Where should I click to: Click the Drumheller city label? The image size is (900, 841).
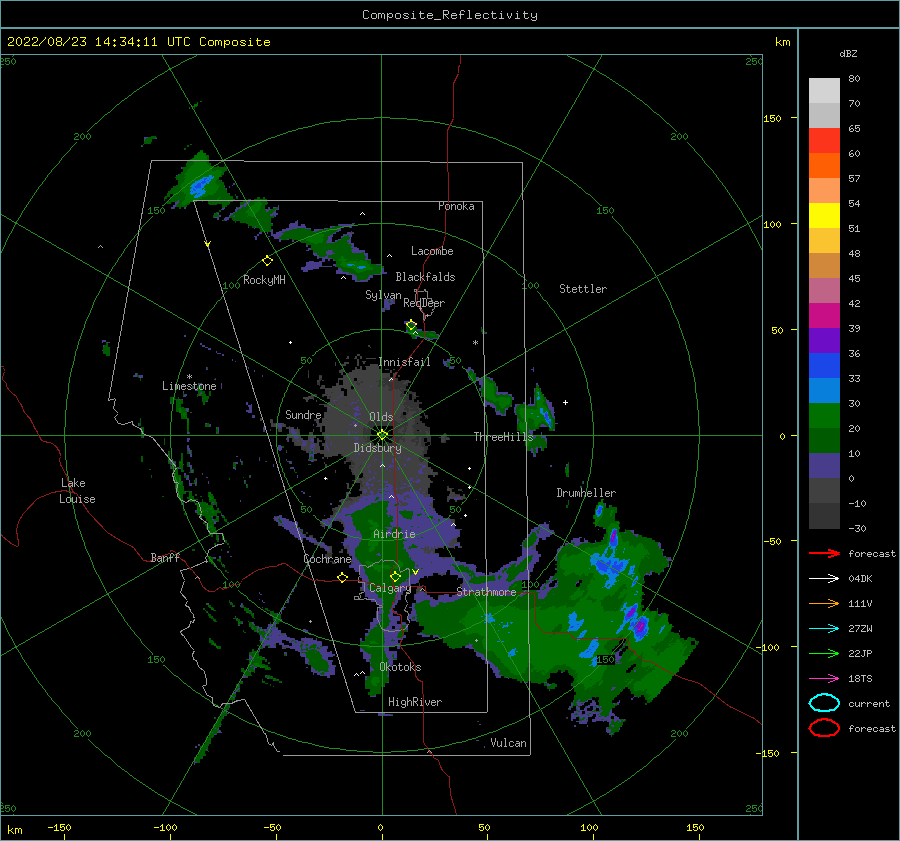(x=586, y=493)
